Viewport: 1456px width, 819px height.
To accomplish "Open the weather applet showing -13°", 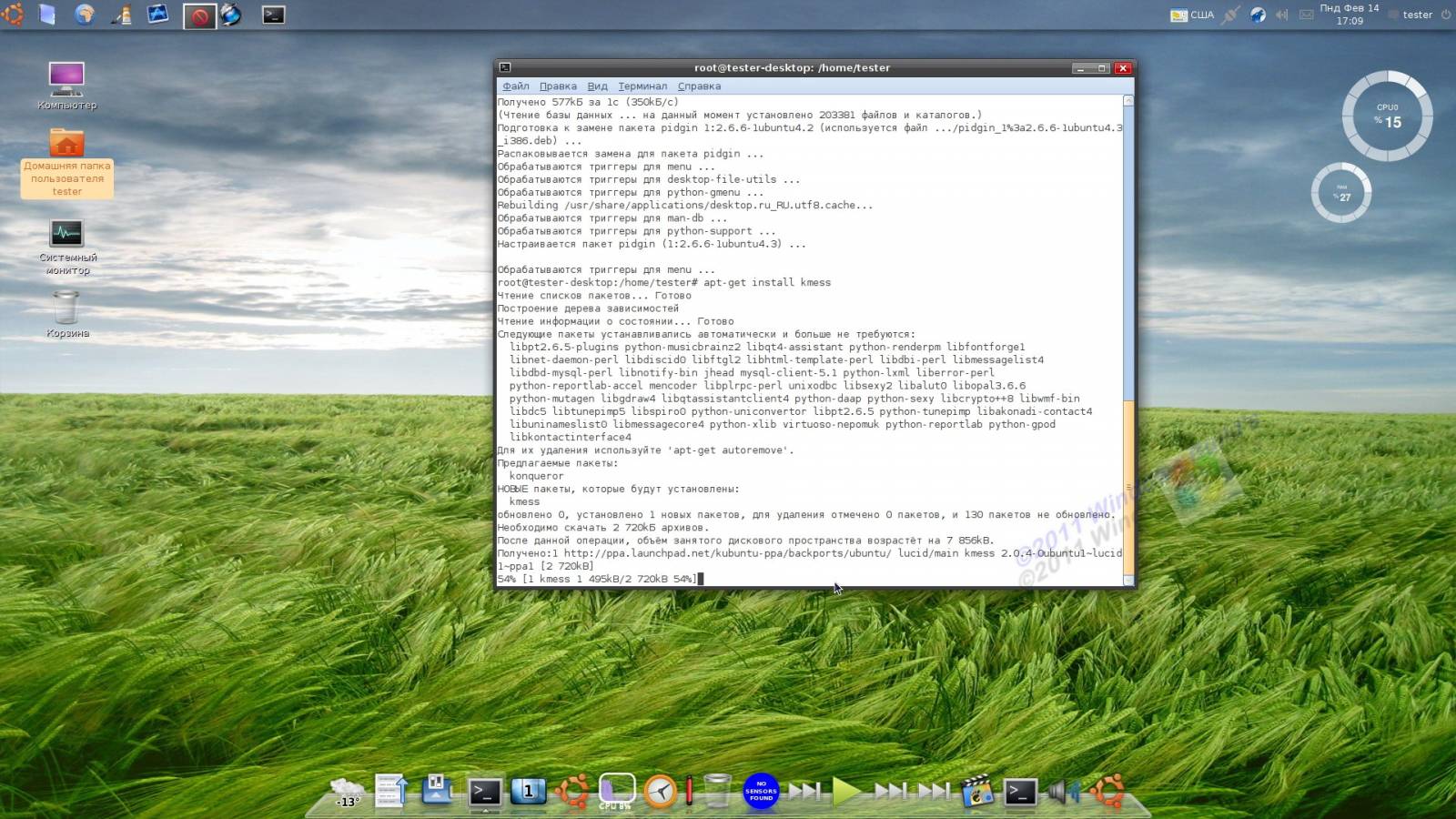I will (348, 792).
